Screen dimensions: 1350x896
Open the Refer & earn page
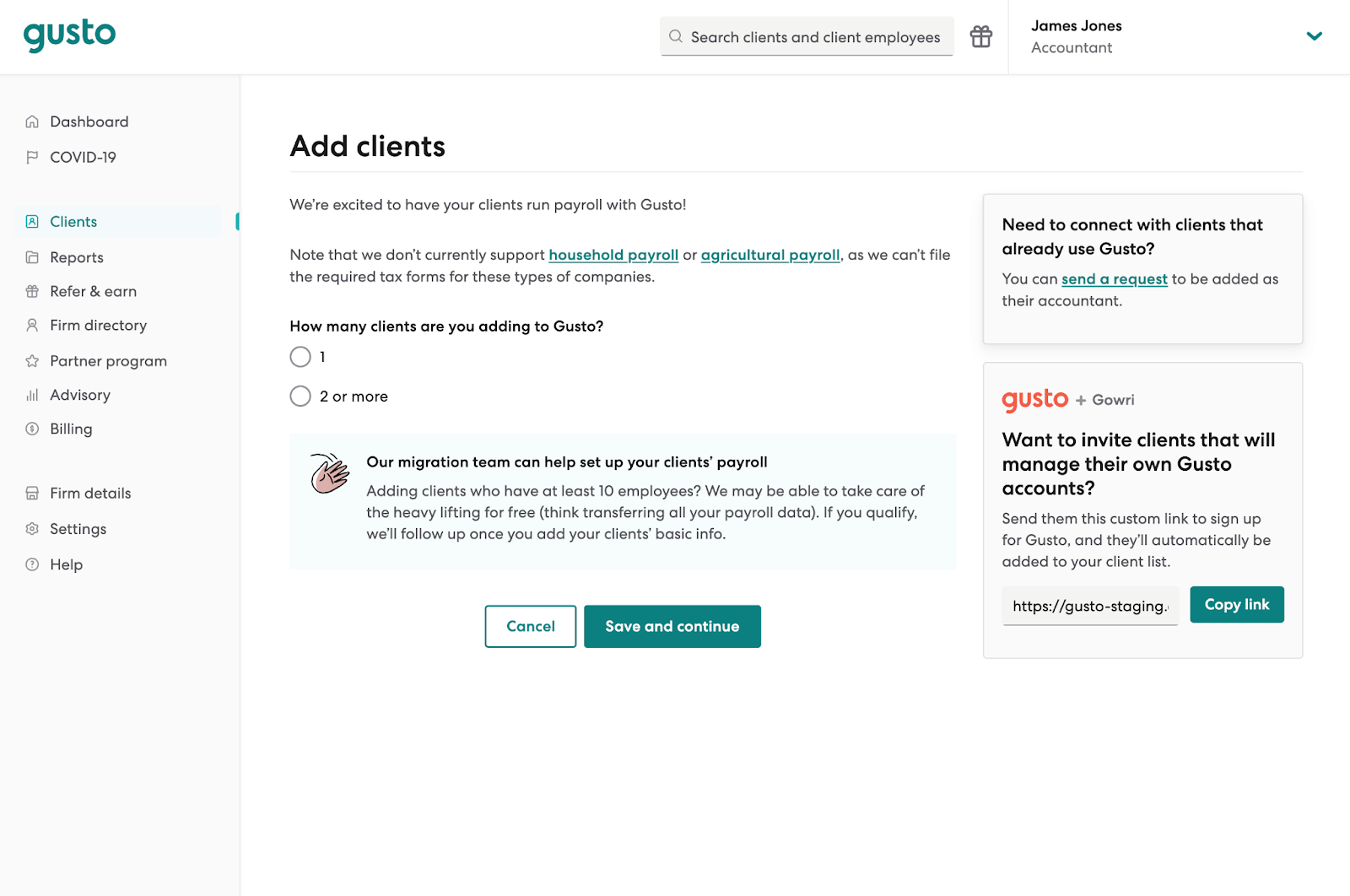click(93, 291)
